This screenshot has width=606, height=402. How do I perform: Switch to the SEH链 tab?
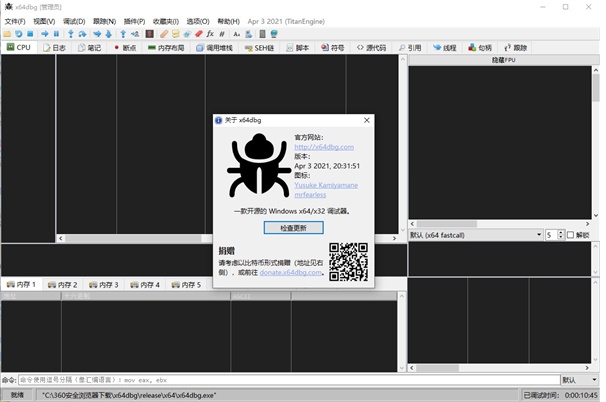[259, 48]
